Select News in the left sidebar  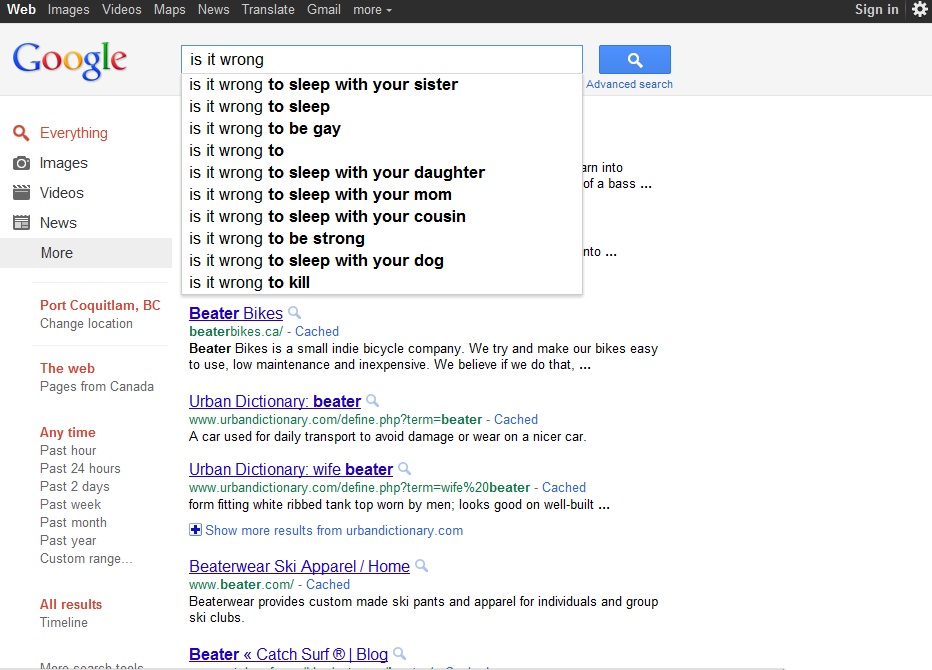click(58, 223)
